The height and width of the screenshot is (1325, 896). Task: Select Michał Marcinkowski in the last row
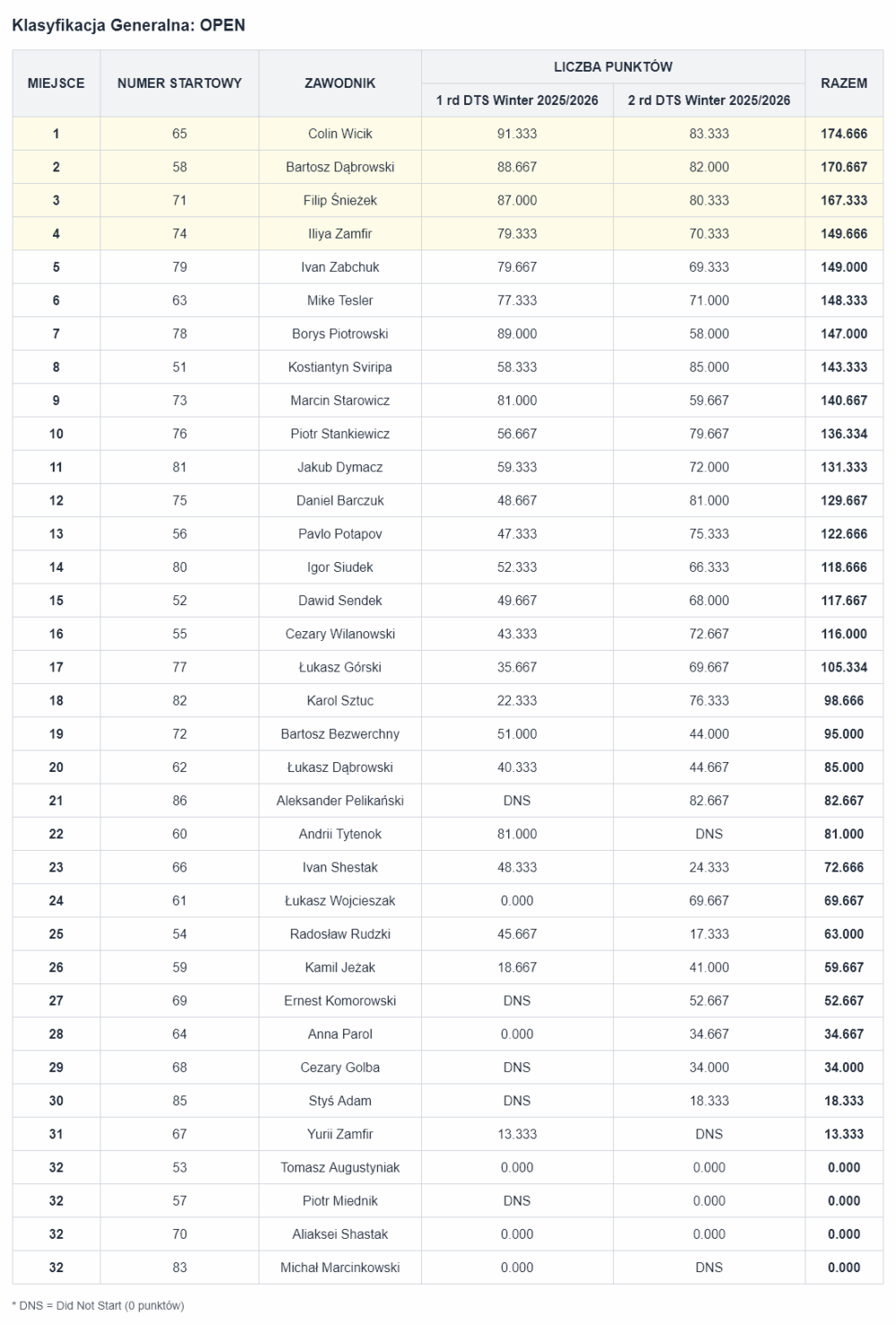point(340,1268)
